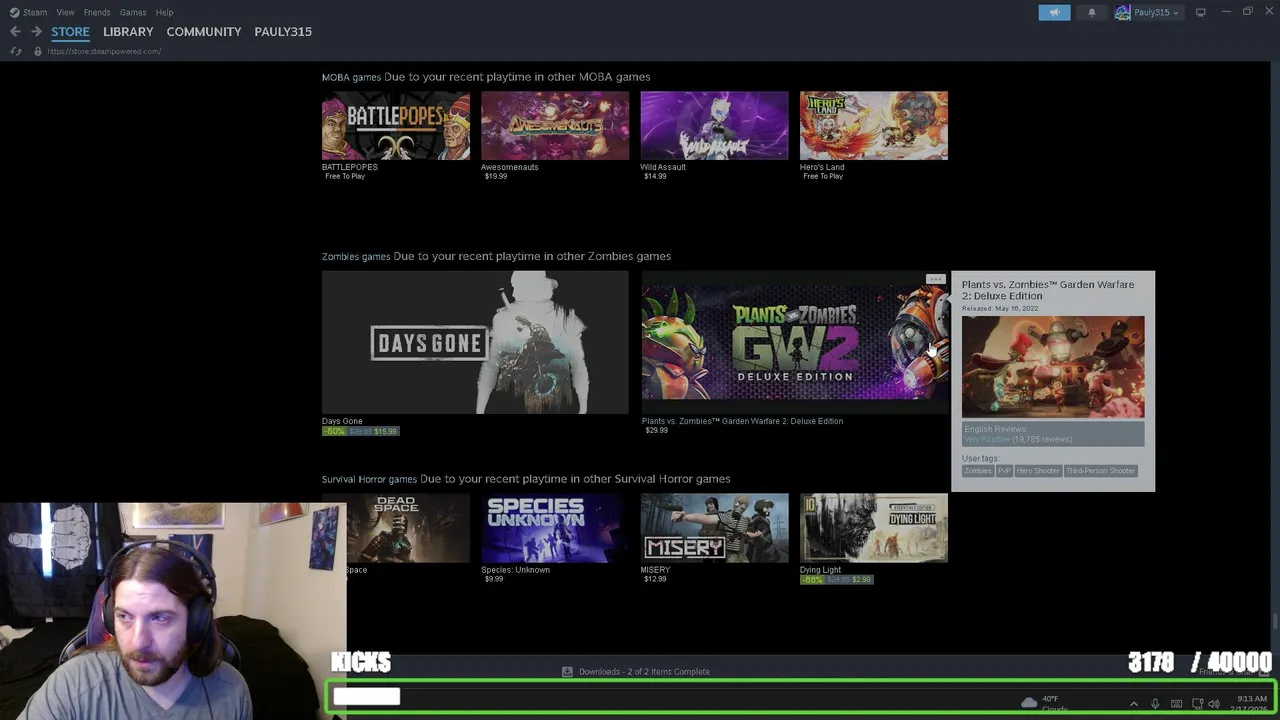1280x720 pixels.
Task: Go back with the back arrow
Action: pyautogui.click(x=15, y=31)
